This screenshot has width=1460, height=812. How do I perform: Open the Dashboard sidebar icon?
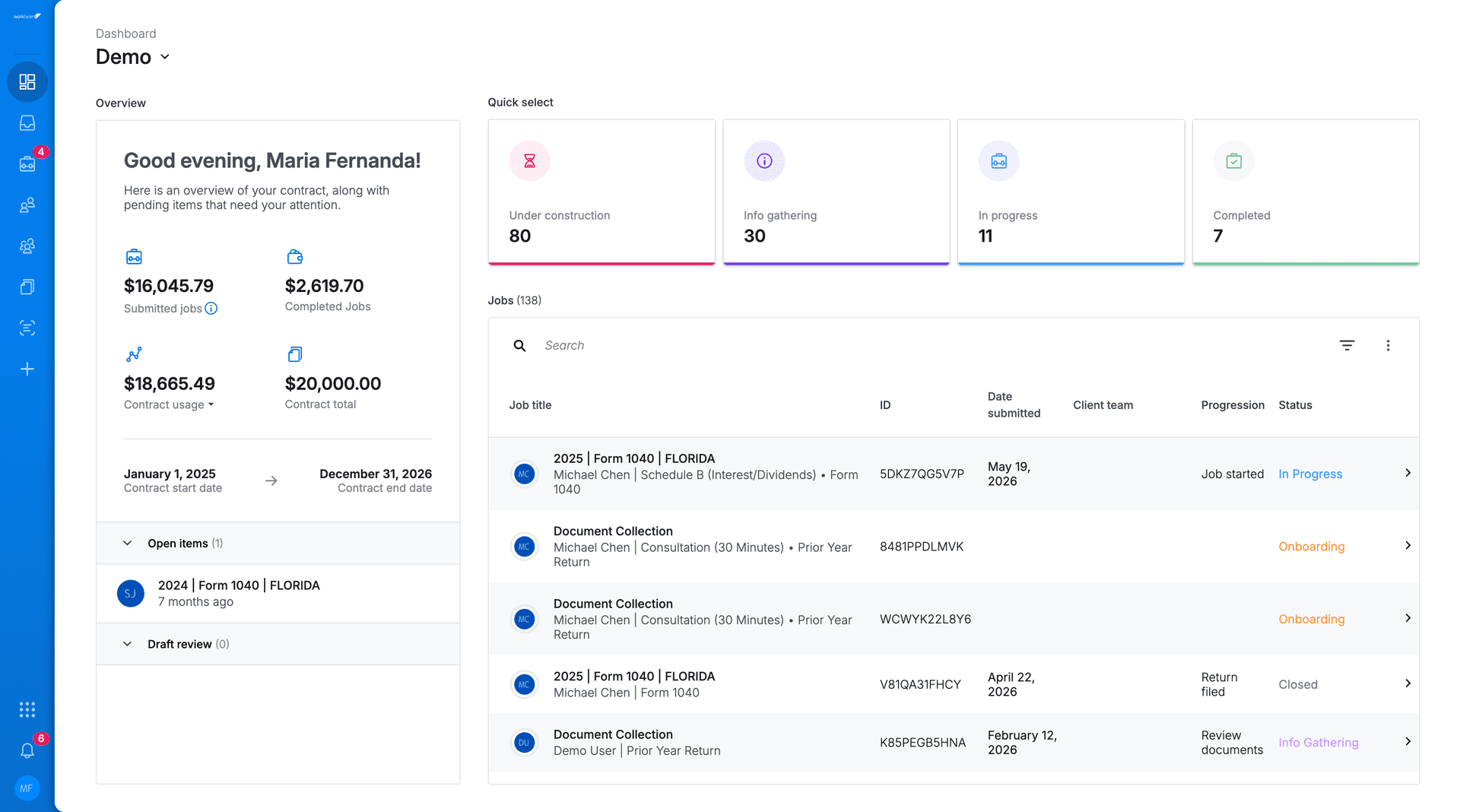point(27,82)
